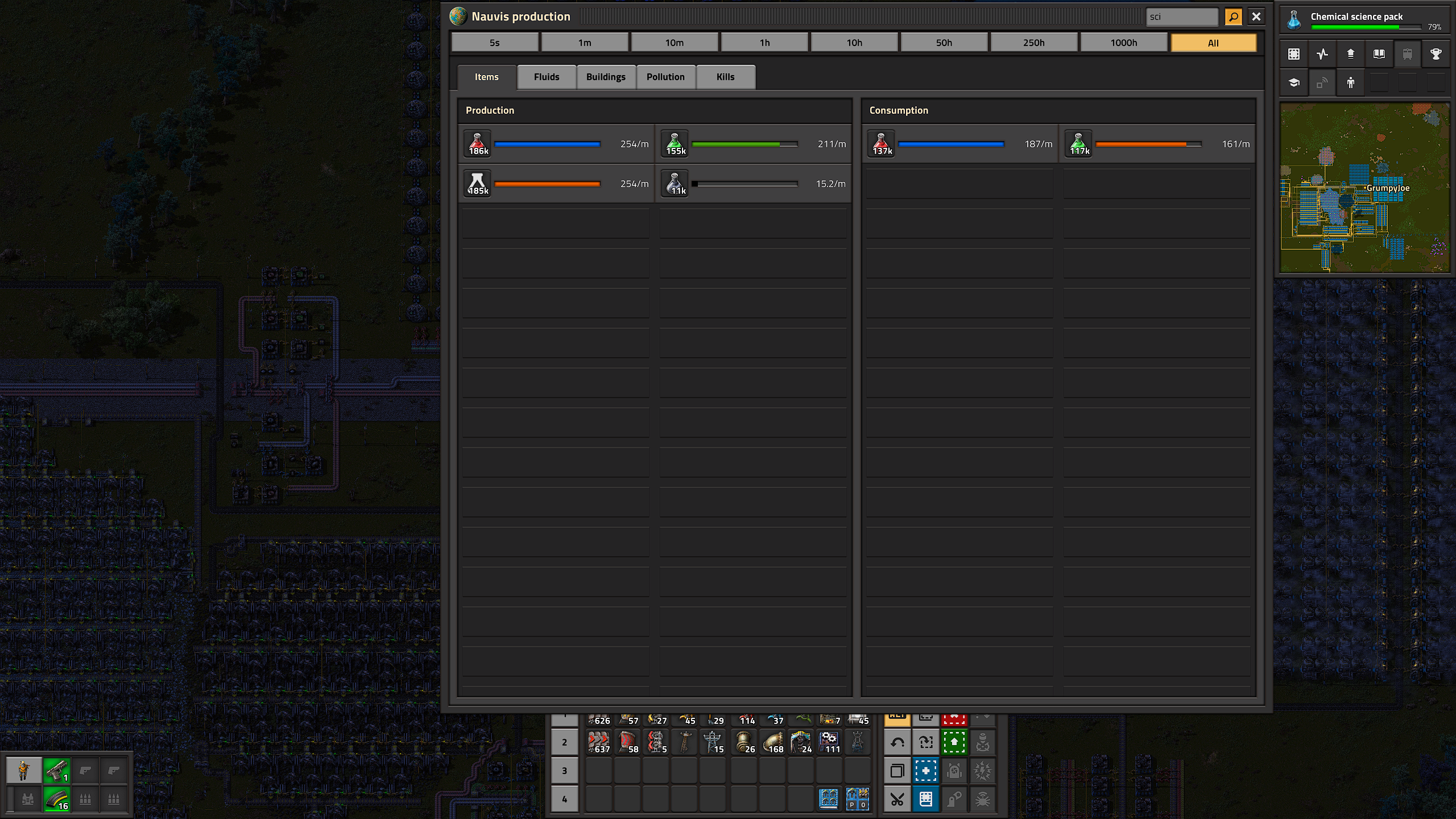Click the undo arrow shortcut

coord(897,742)
